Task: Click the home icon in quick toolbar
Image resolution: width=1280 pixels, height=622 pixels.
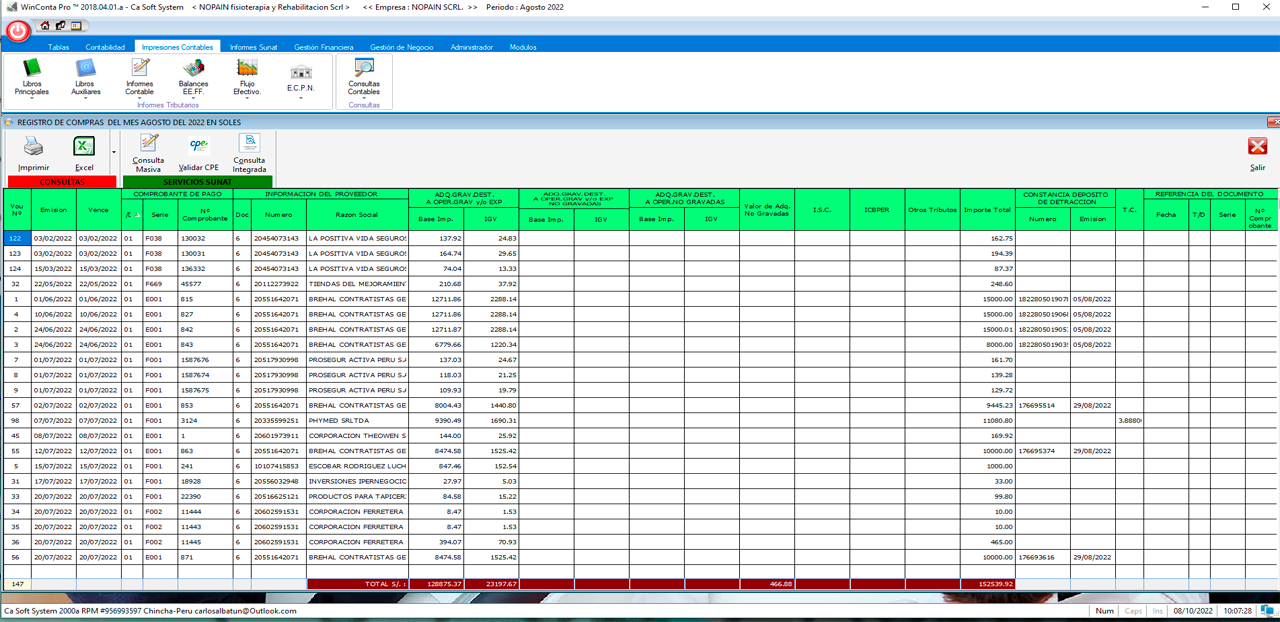Action: point(45,25)
